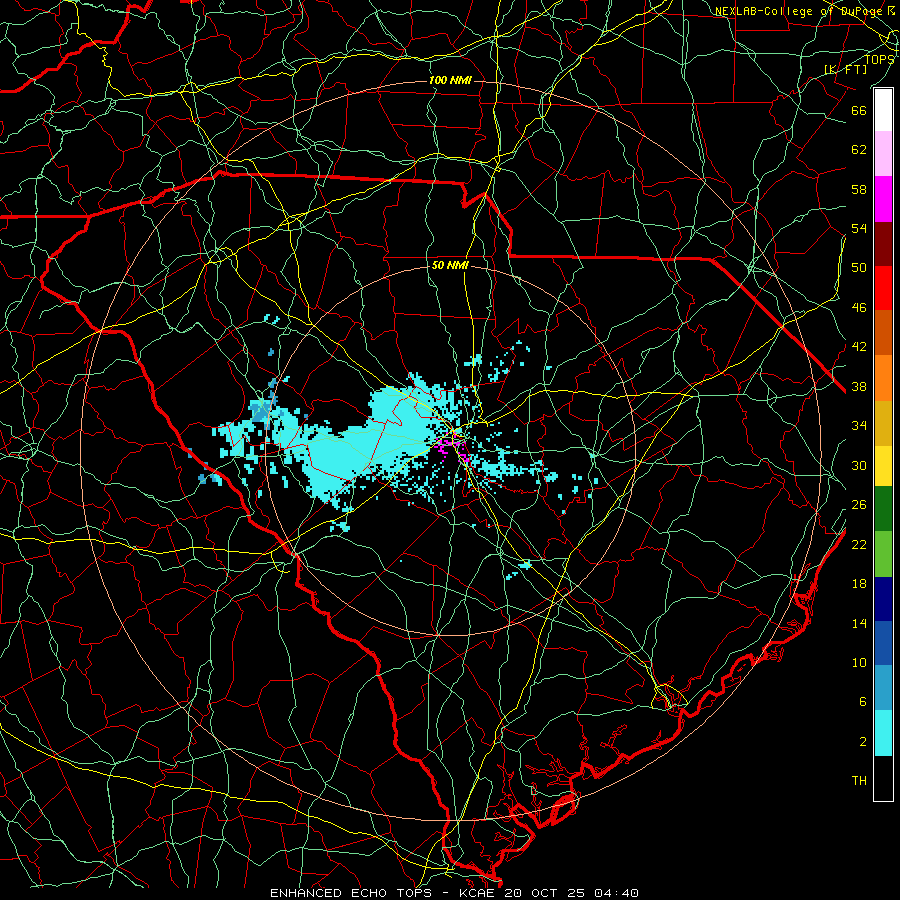Image resolution: width=900 pixels, height=900 pixels.
Task: Click the '04:40' time in caption
Action: point(616,893)
